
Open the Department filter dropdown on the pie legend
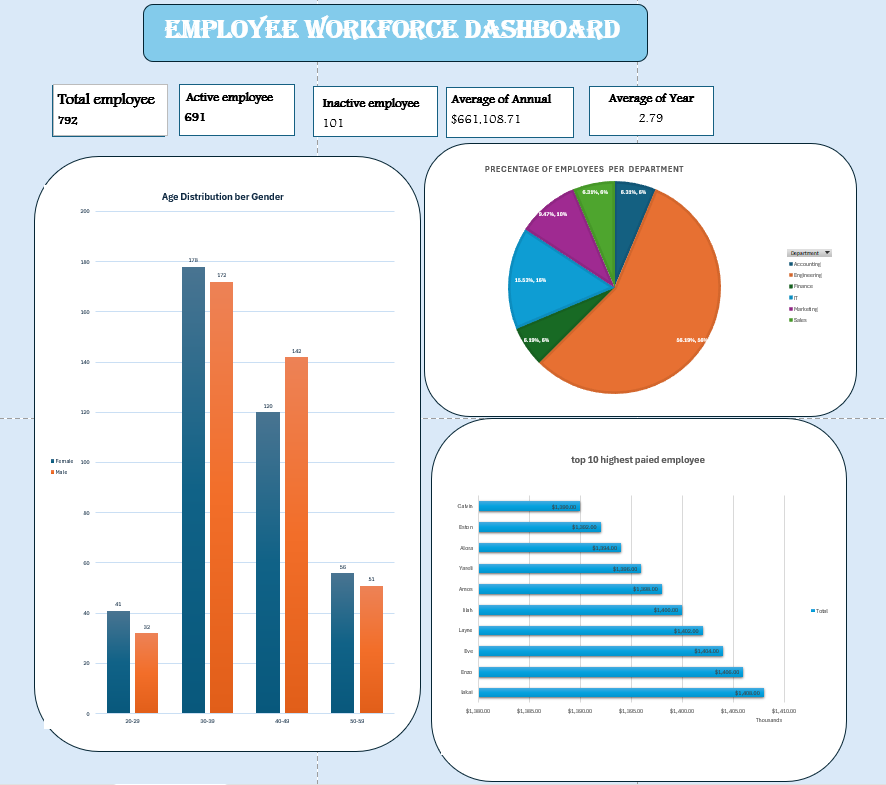pos(826,253)
